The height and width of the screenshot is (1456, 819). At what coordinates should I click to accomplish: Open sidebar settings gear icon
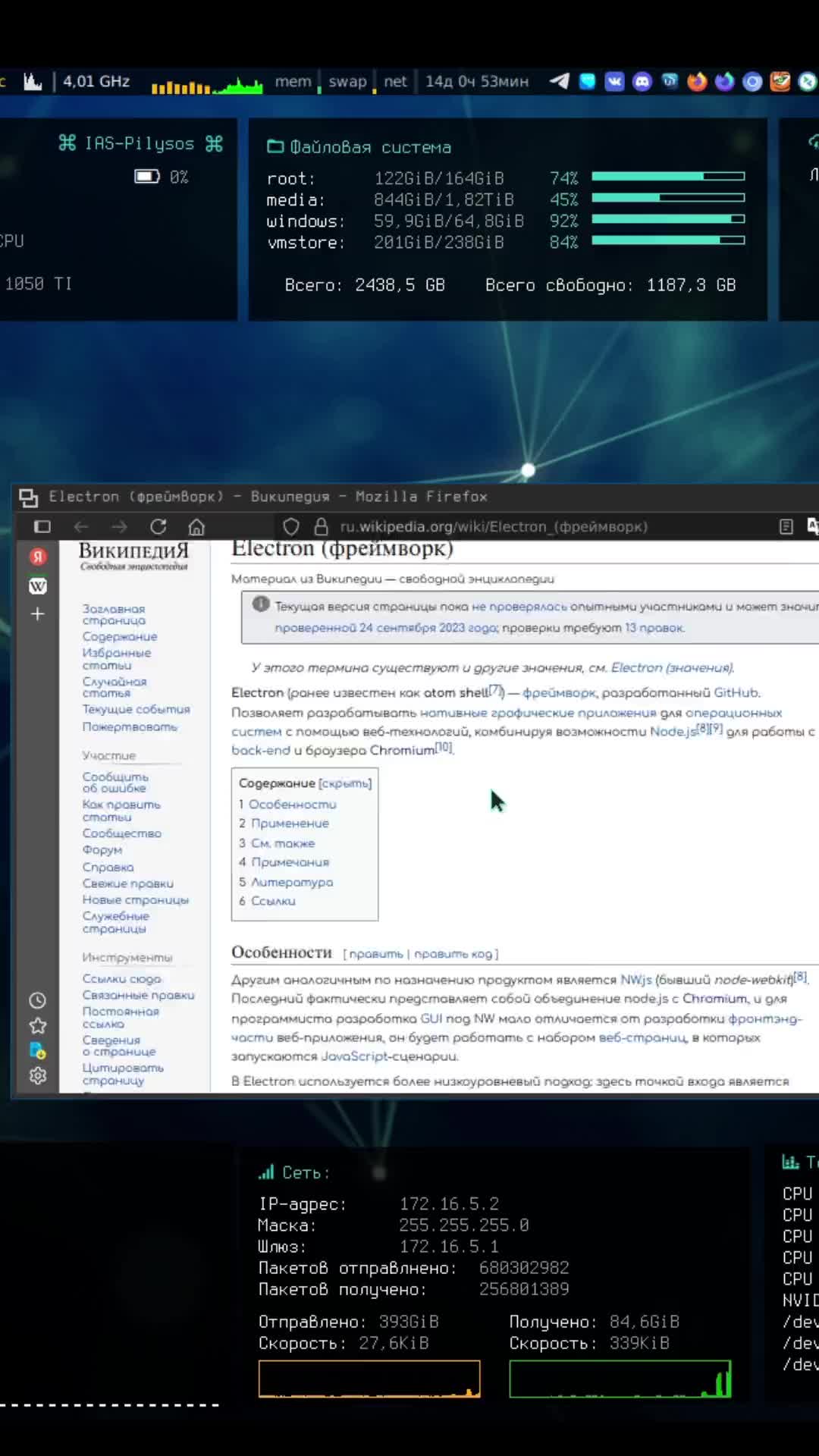[38, 1075]
